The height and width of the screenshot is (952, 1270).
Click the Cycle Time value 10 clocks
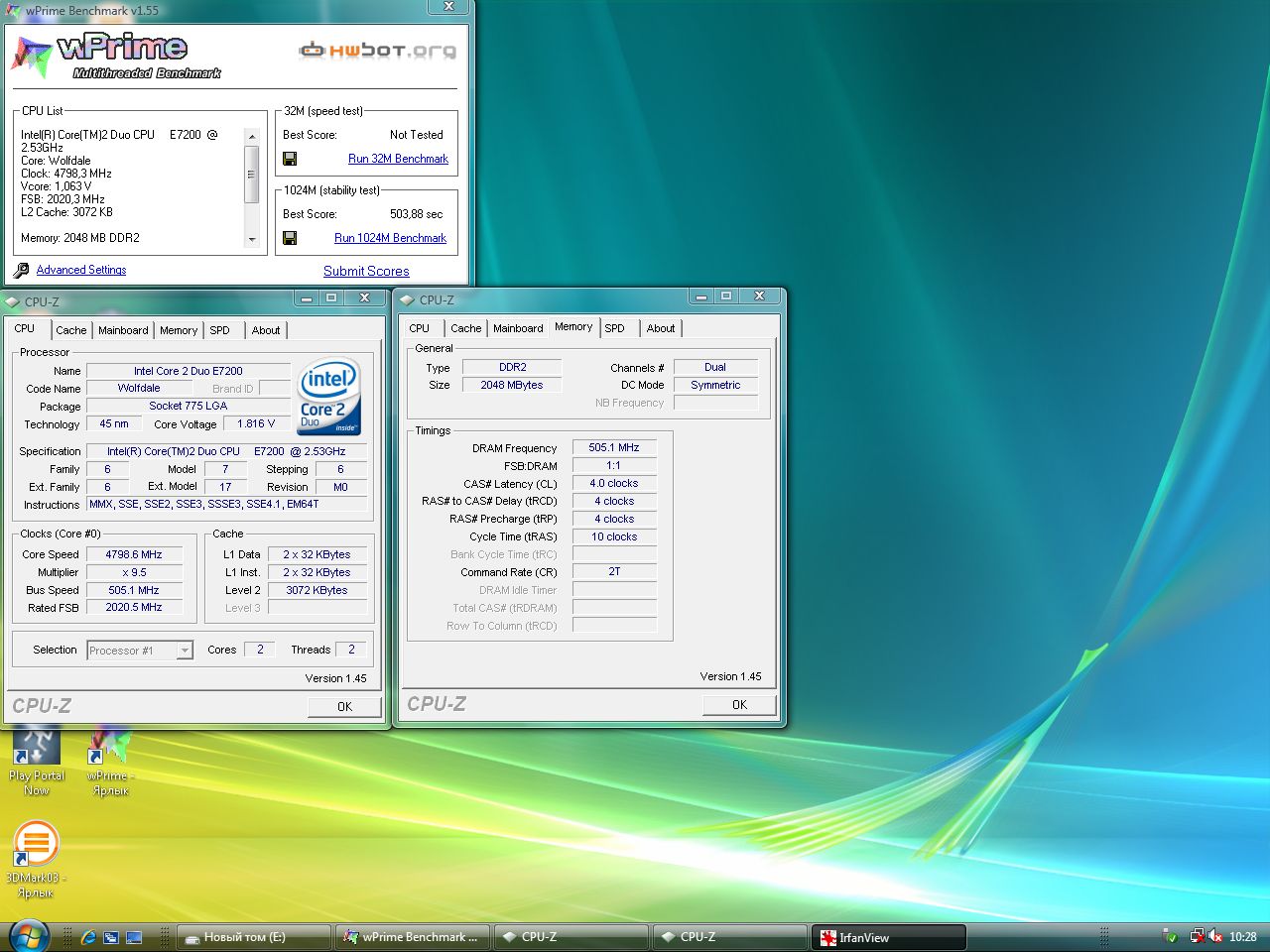click(x=614, y=536)
